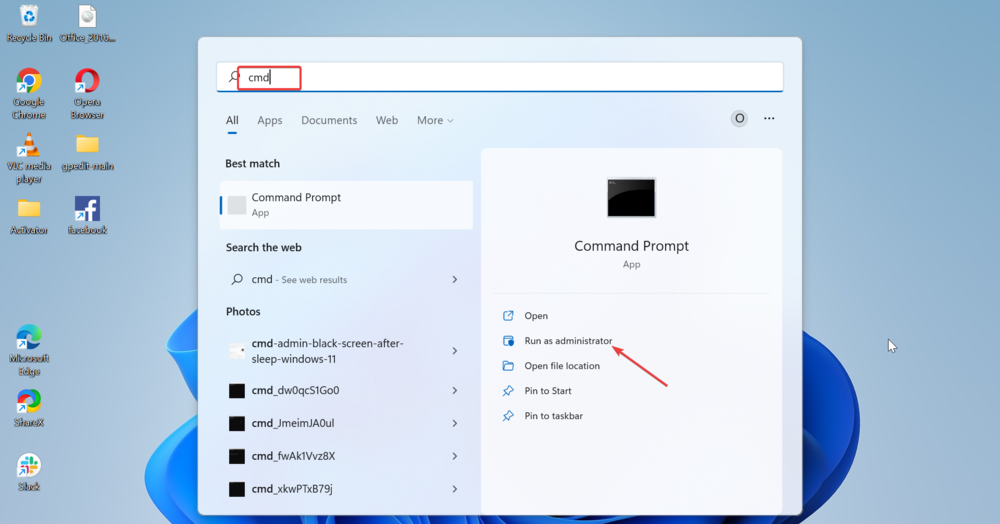Screen dimensions: 1000x524
Task: Expand the arrow beside cmd_JmeimJA0ul
Action: pos(455,423)
